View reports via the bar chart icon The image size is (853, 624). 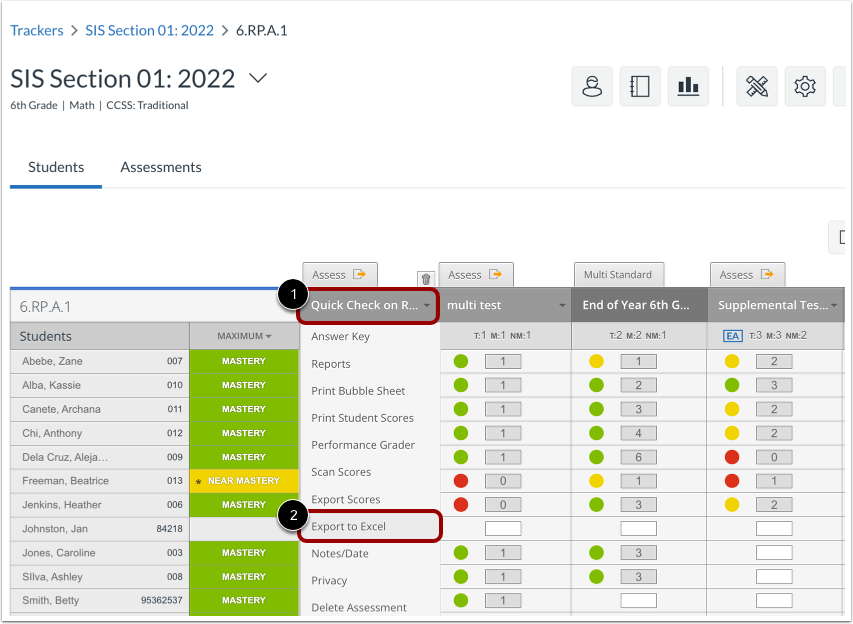pyautogui.click(x=687, y=87)
